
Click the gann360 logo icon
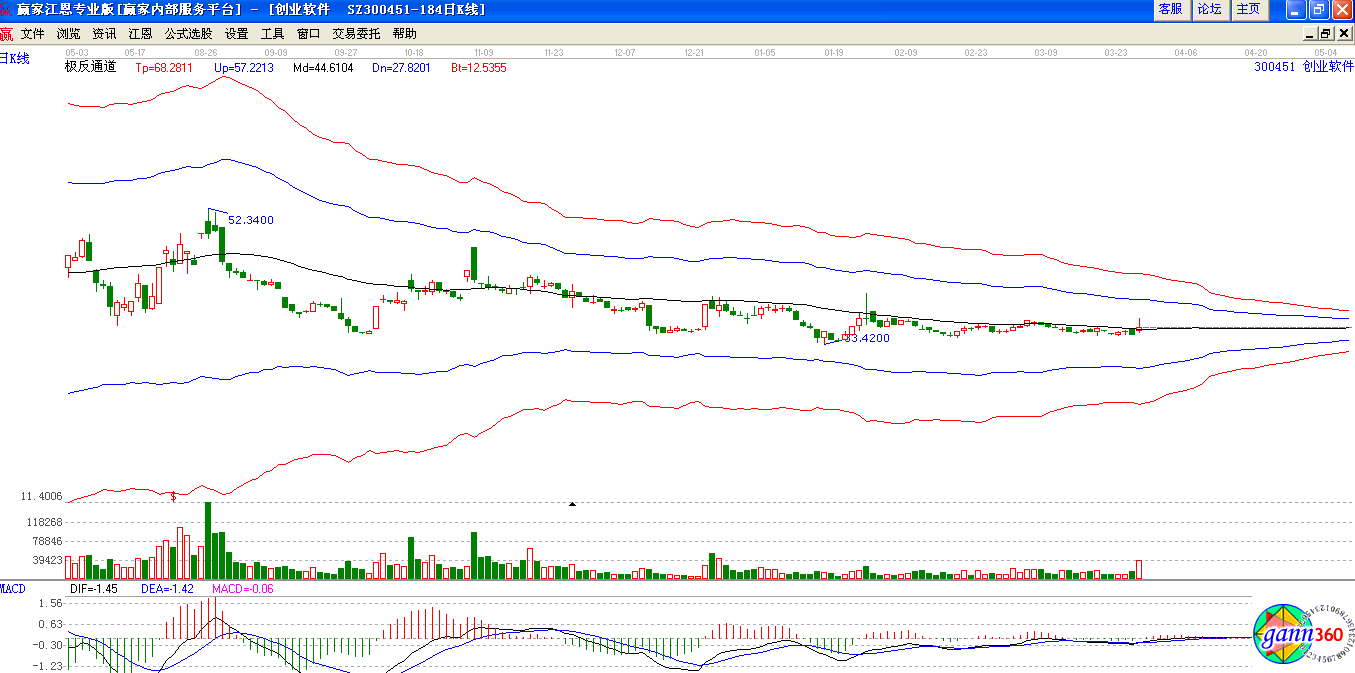[x=1305, y=635]
